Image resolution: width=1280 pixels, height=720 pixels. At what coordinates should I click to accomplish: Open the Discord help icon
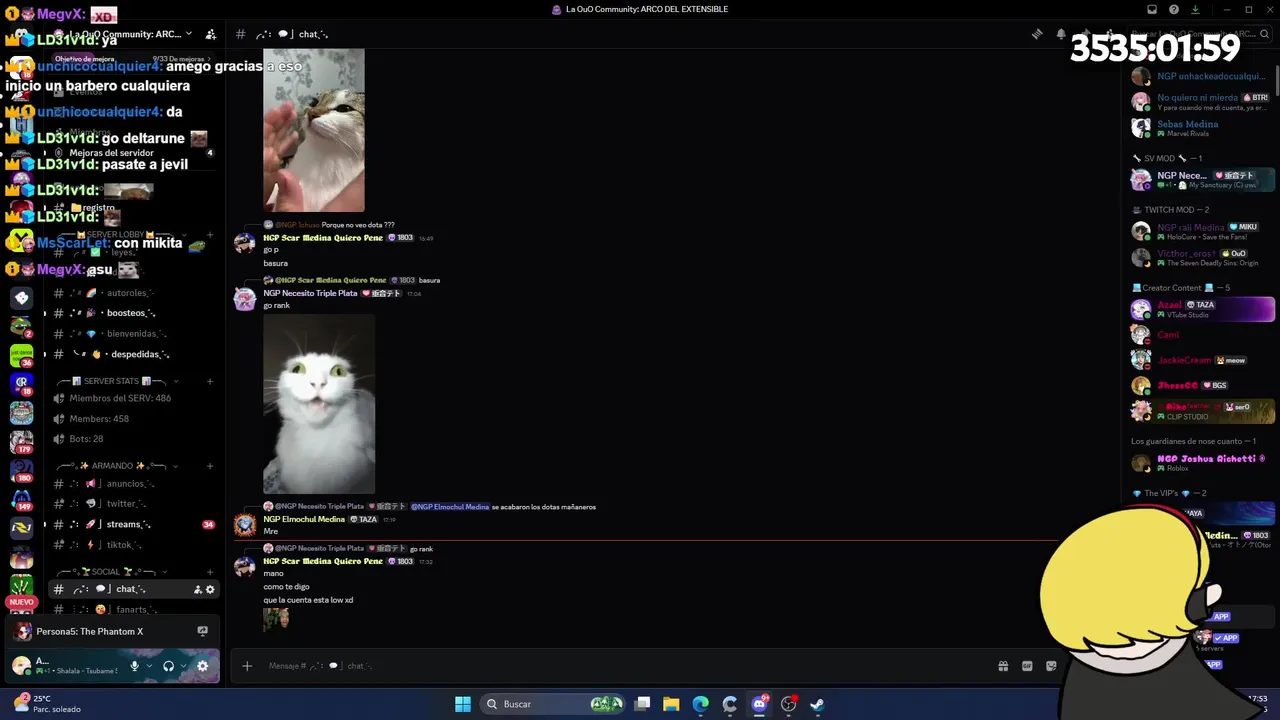pos(1174,9)
